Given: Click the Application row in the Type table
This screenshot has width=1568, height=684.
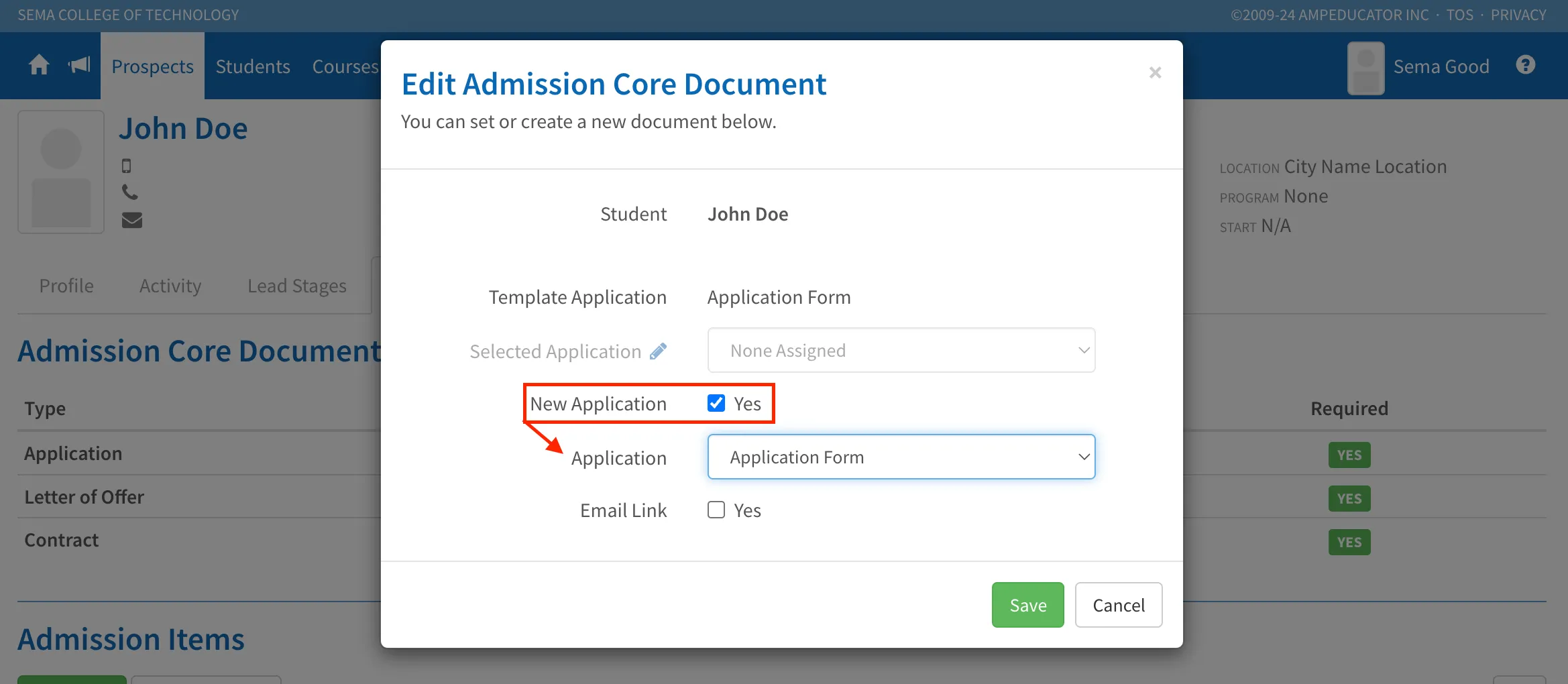Looking at the screenshot, I should [x=73, y=453].
